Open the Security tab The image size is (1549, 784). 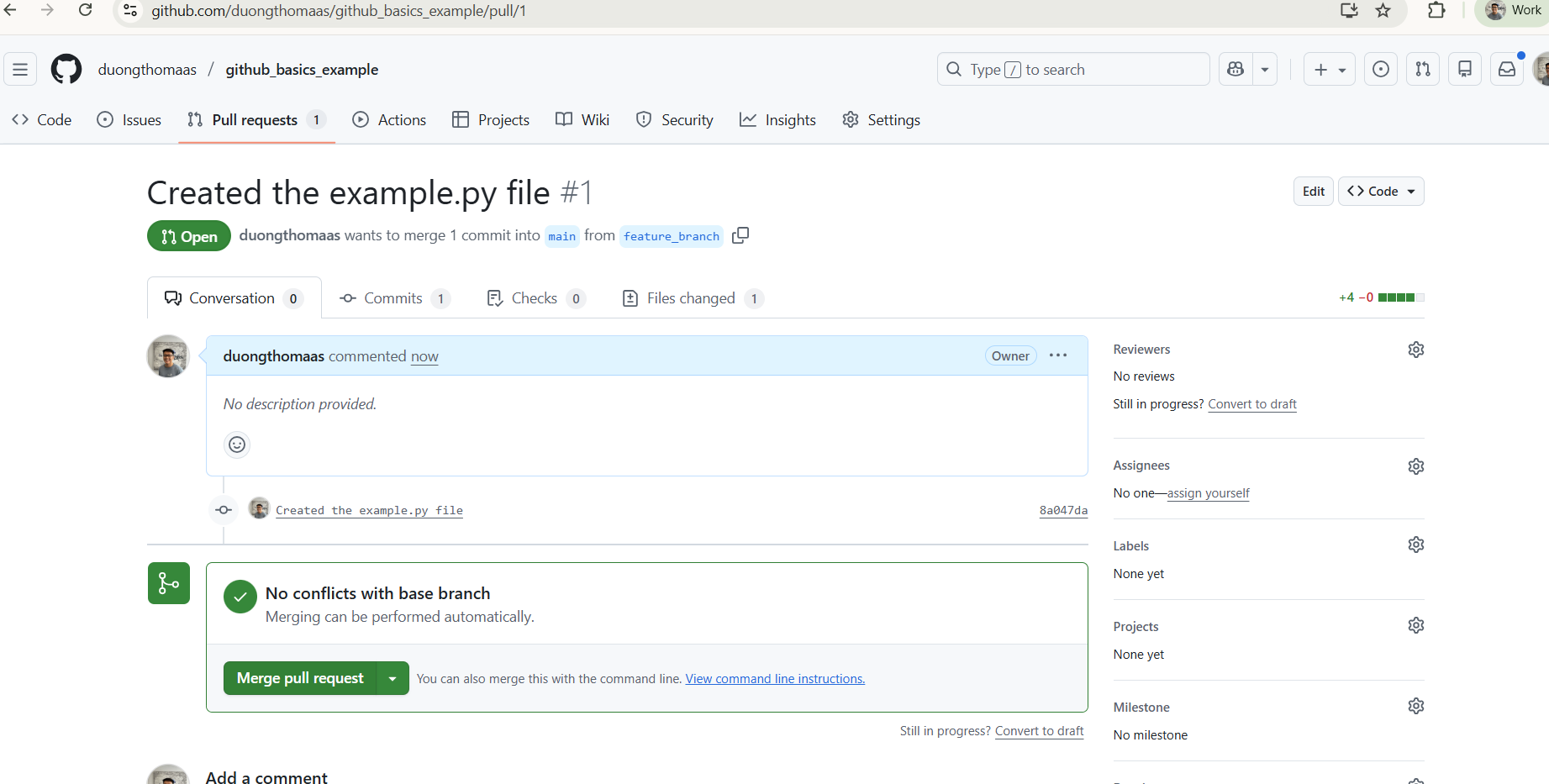click(x=675, y=120)
